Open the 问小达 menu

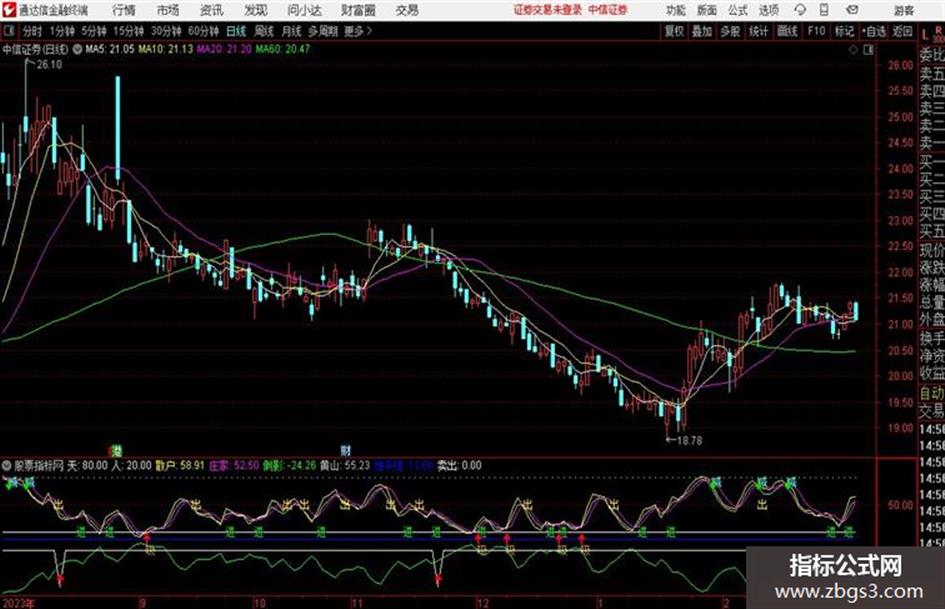click(x=304, y=10)
